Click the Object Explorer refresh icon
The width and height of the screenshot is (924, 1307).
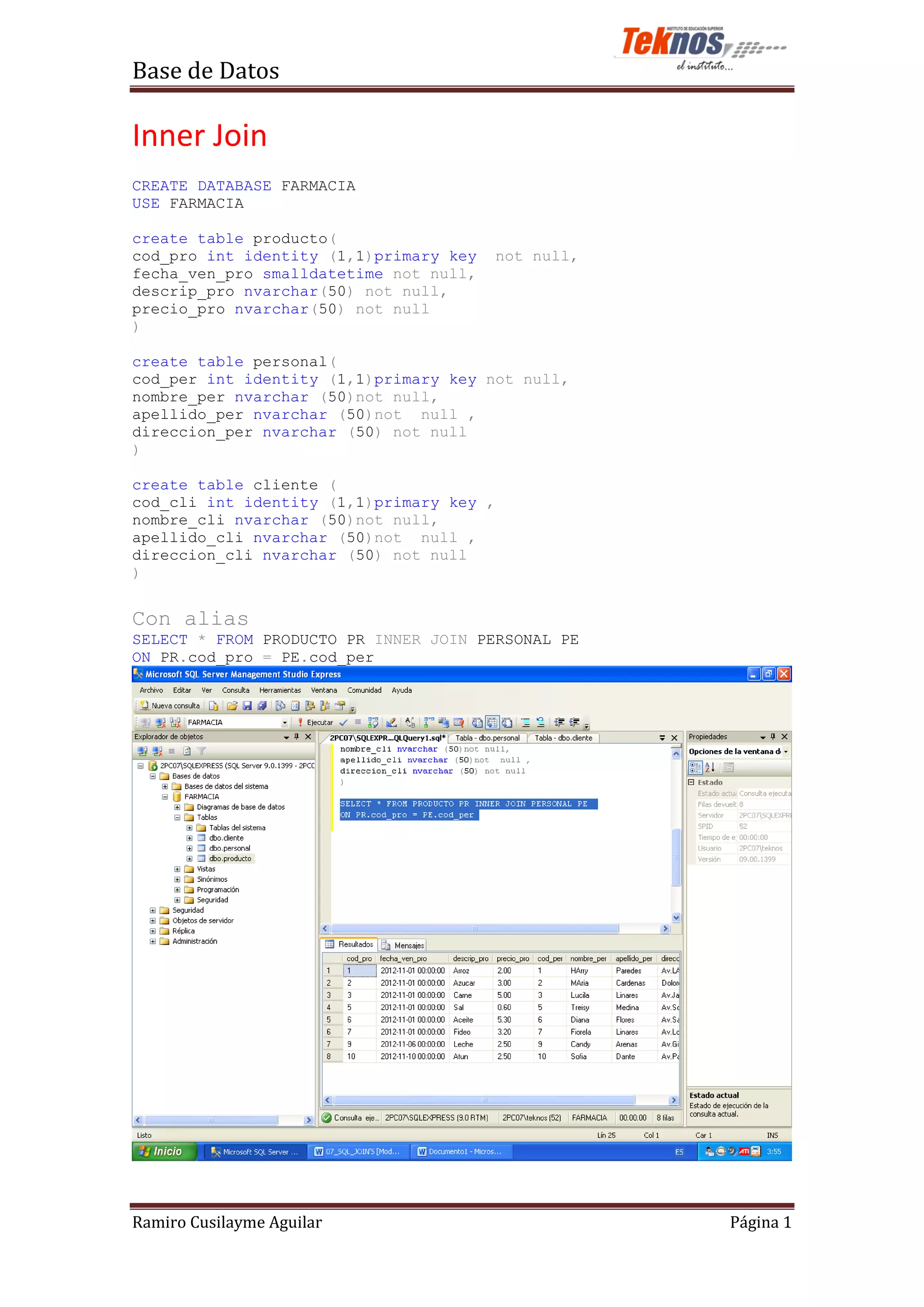coord(187,751)
